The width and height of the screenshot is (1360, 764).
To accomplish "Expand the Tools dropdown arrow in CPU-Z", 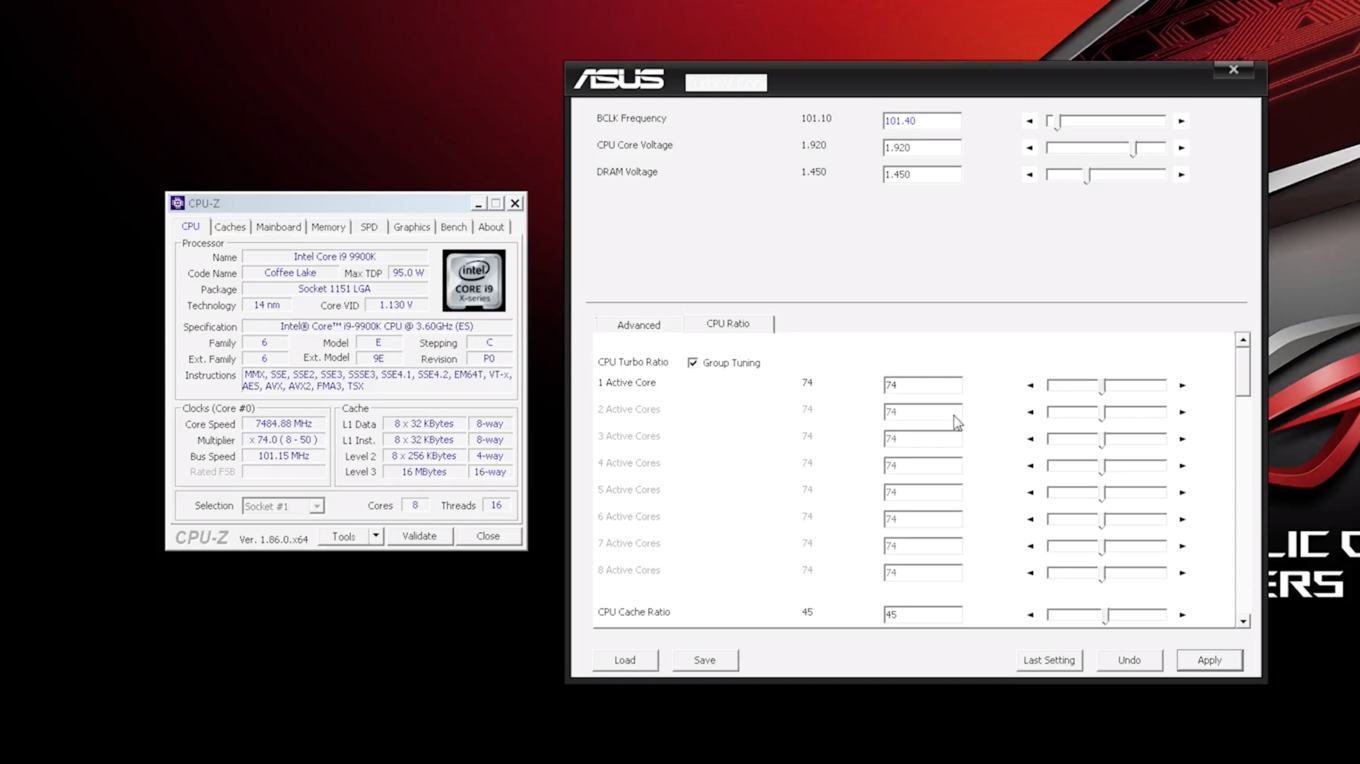I will 376,536.
